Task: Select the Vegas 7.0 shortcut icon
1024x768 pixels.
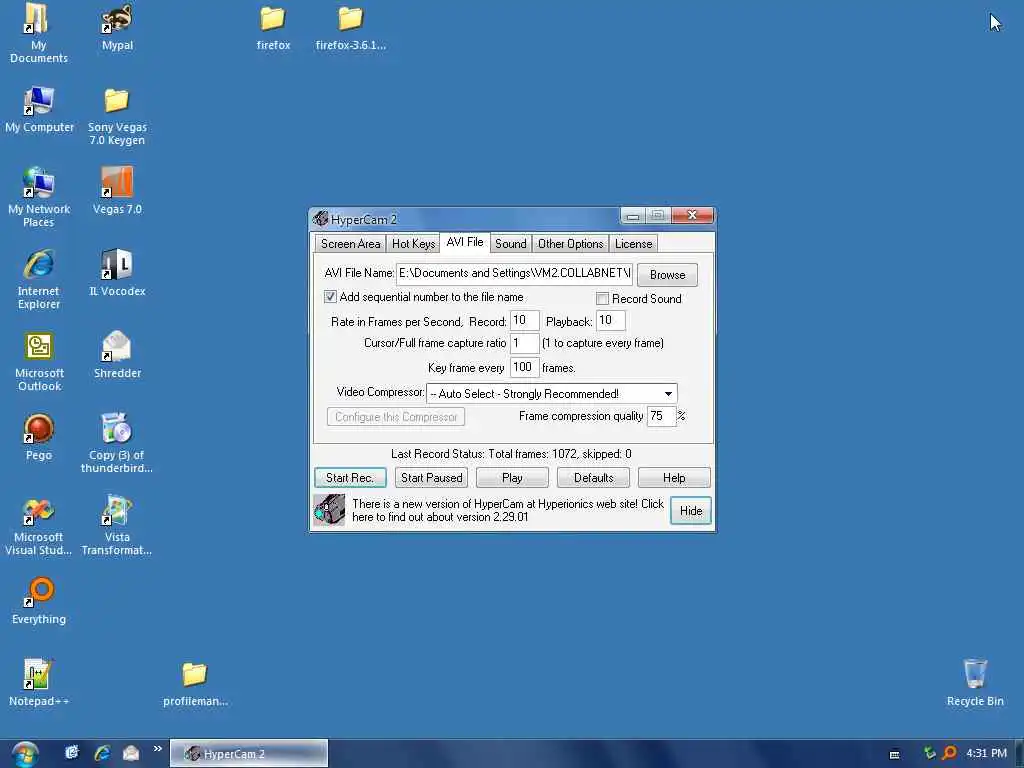Action: [117, 191]
